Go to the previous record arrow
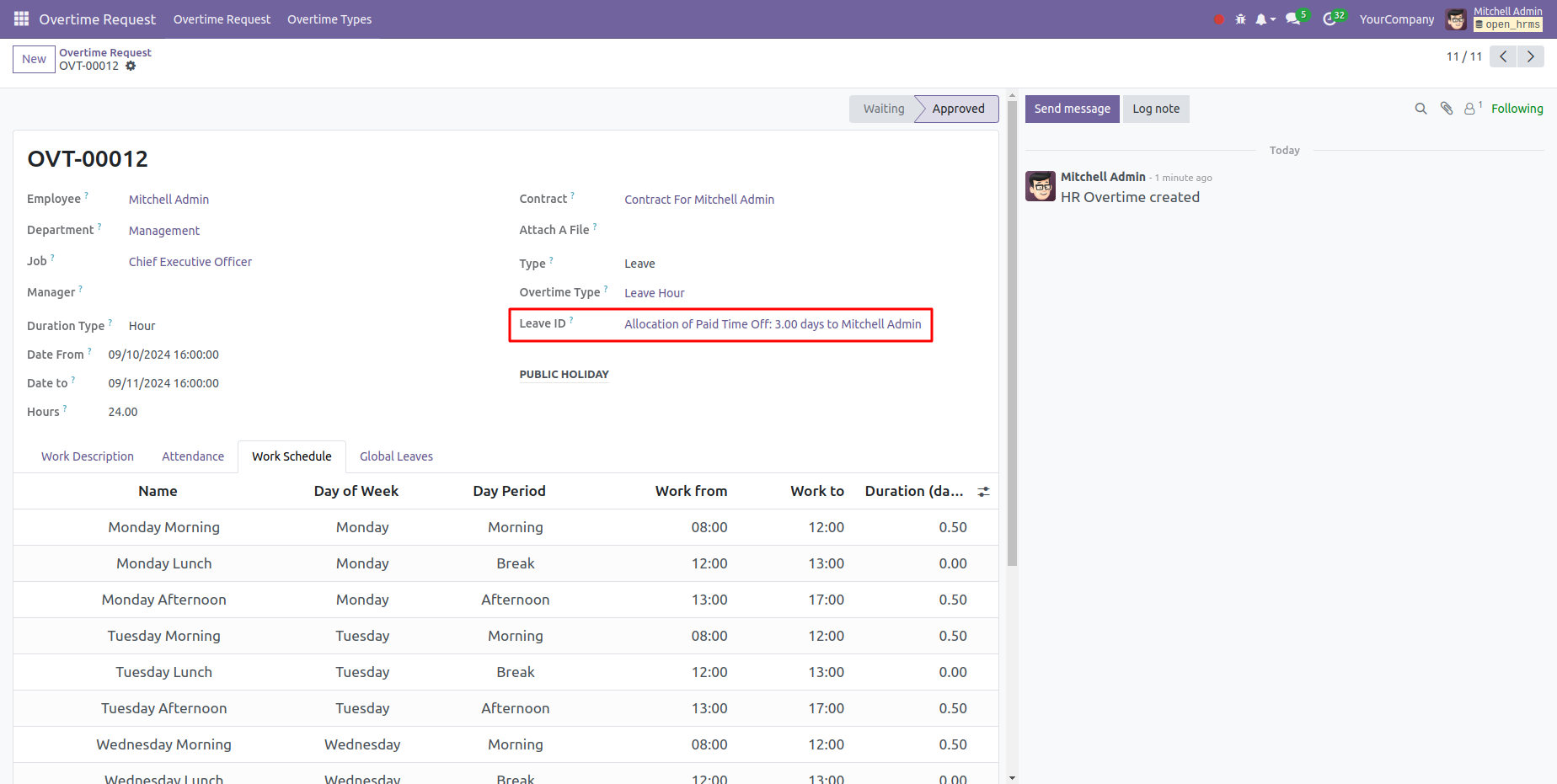 pos(1503,56)
